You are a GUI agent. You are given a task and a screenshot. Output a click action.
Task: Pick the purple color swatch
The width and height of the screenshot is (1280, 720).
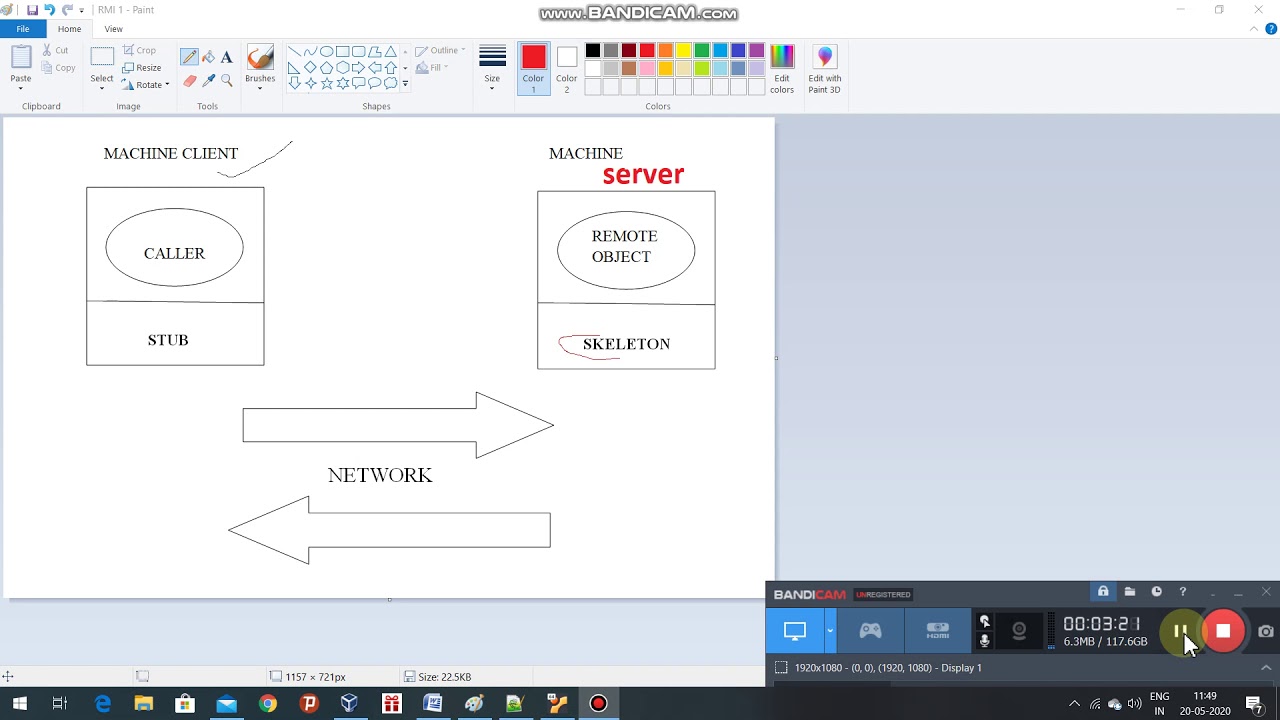756,51
